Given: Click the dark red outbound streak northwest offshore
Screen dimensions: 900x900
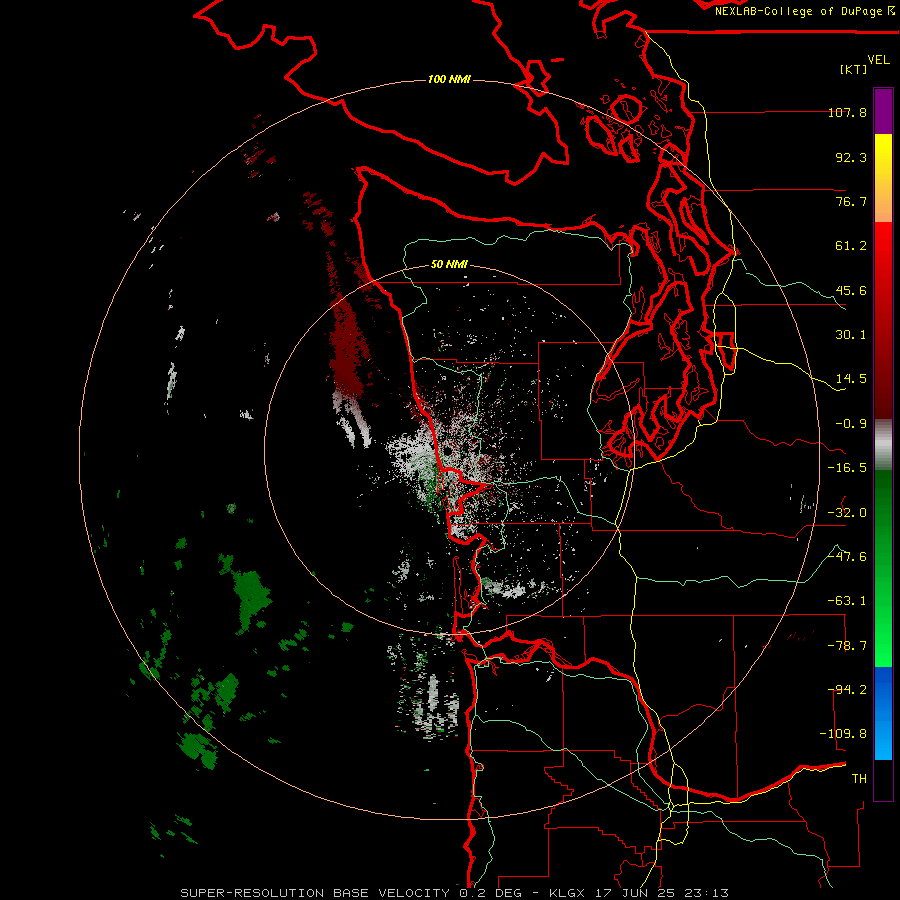Looking at the screenshot, I should point(347,344).
